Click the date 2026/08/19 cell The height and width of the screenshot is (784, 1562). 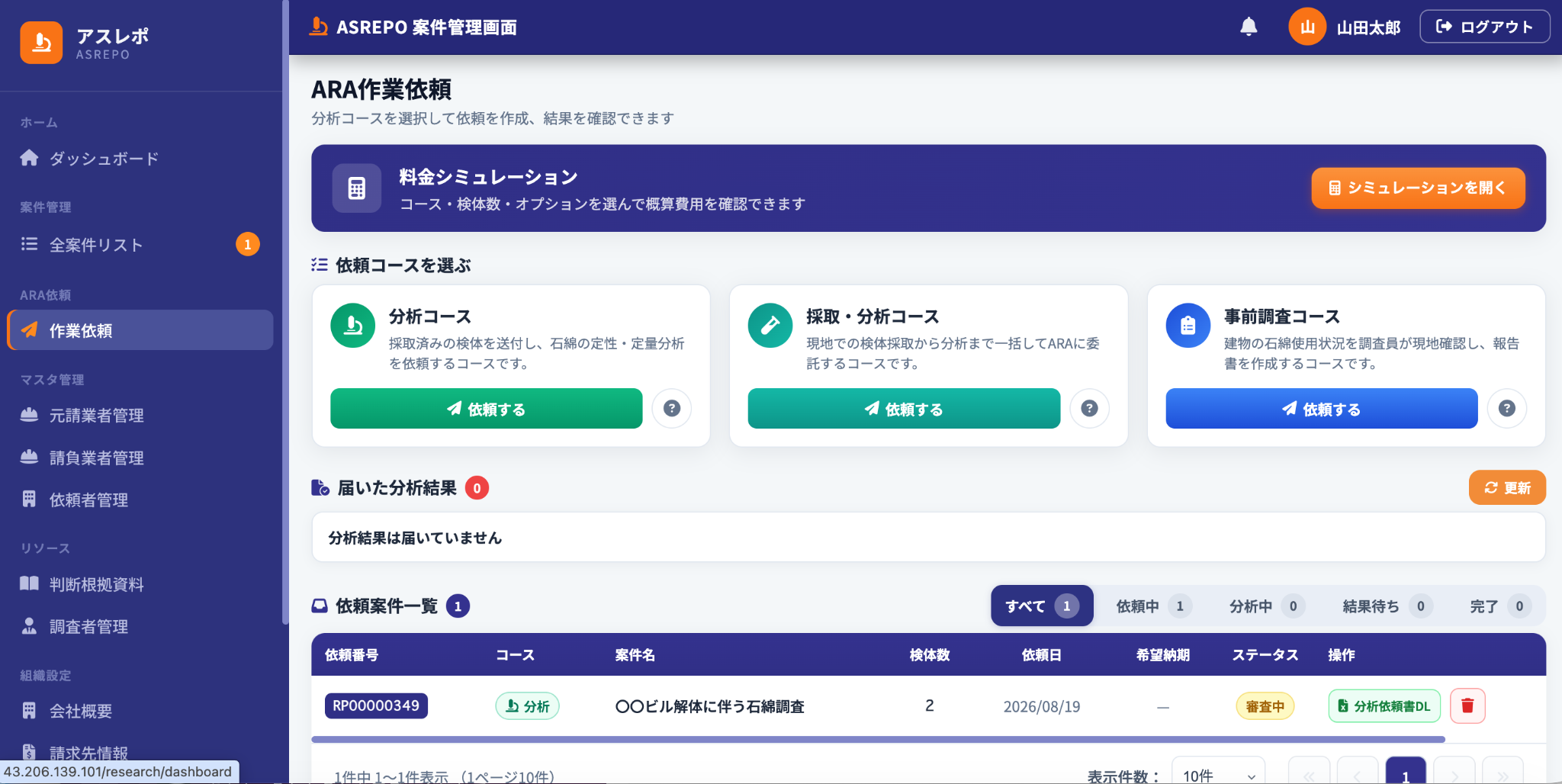point(1042,706)
